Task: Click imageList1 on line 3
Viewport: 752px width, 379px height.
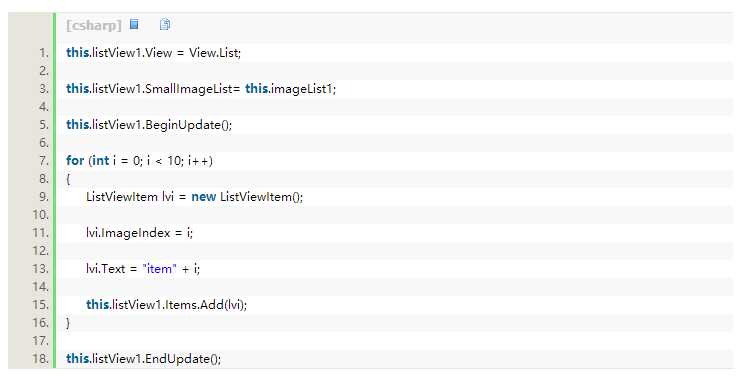Action: pyautogui.click(x=302, y=89)
